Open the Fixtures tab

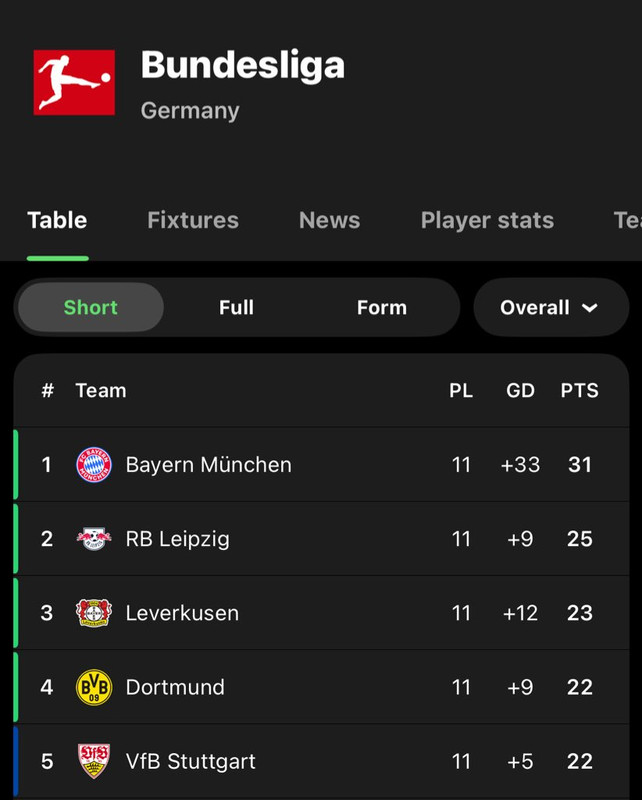[193, 220]
